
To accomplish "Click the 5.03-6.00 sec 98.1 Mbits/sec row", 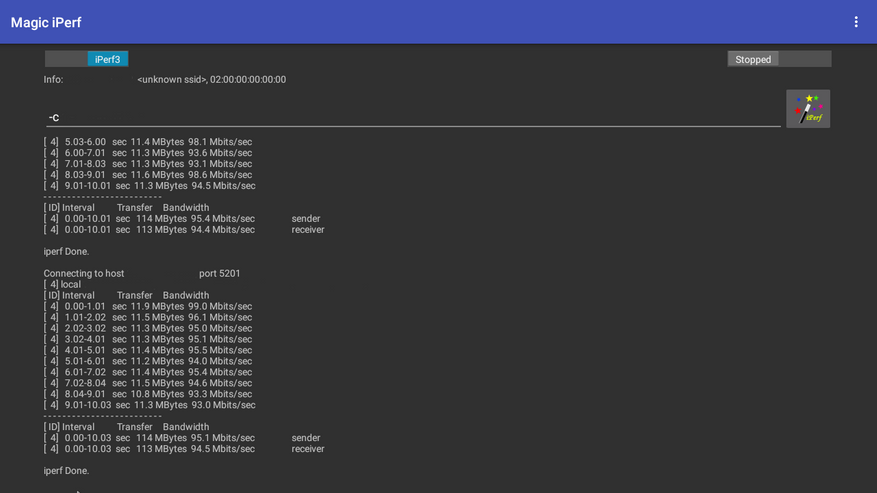I will click(x=148, y=142).
